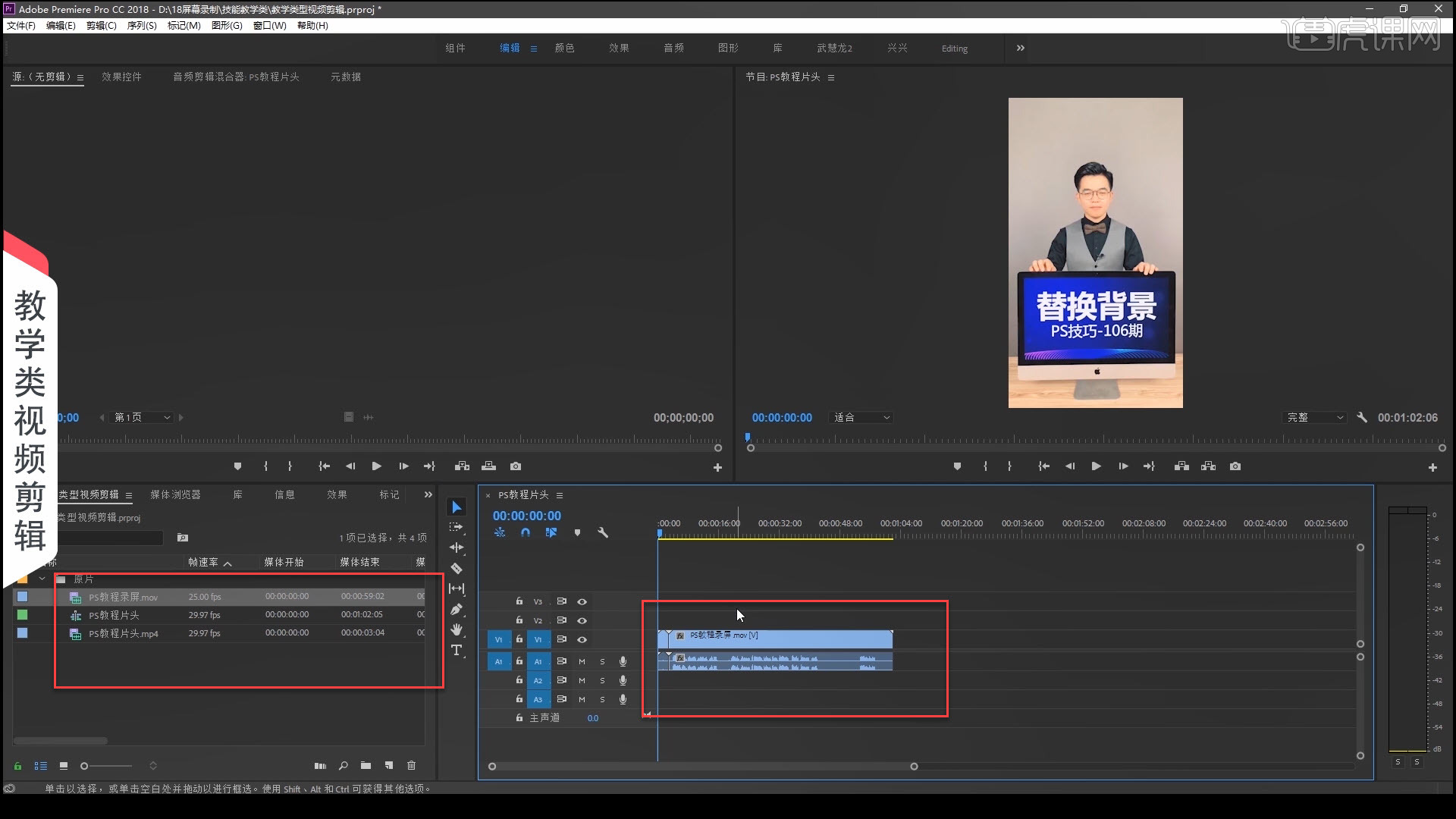This screenshot has width=1456, height=819.
Task: Click the Lift button in Program monitor
Action: coord(1181,466)
